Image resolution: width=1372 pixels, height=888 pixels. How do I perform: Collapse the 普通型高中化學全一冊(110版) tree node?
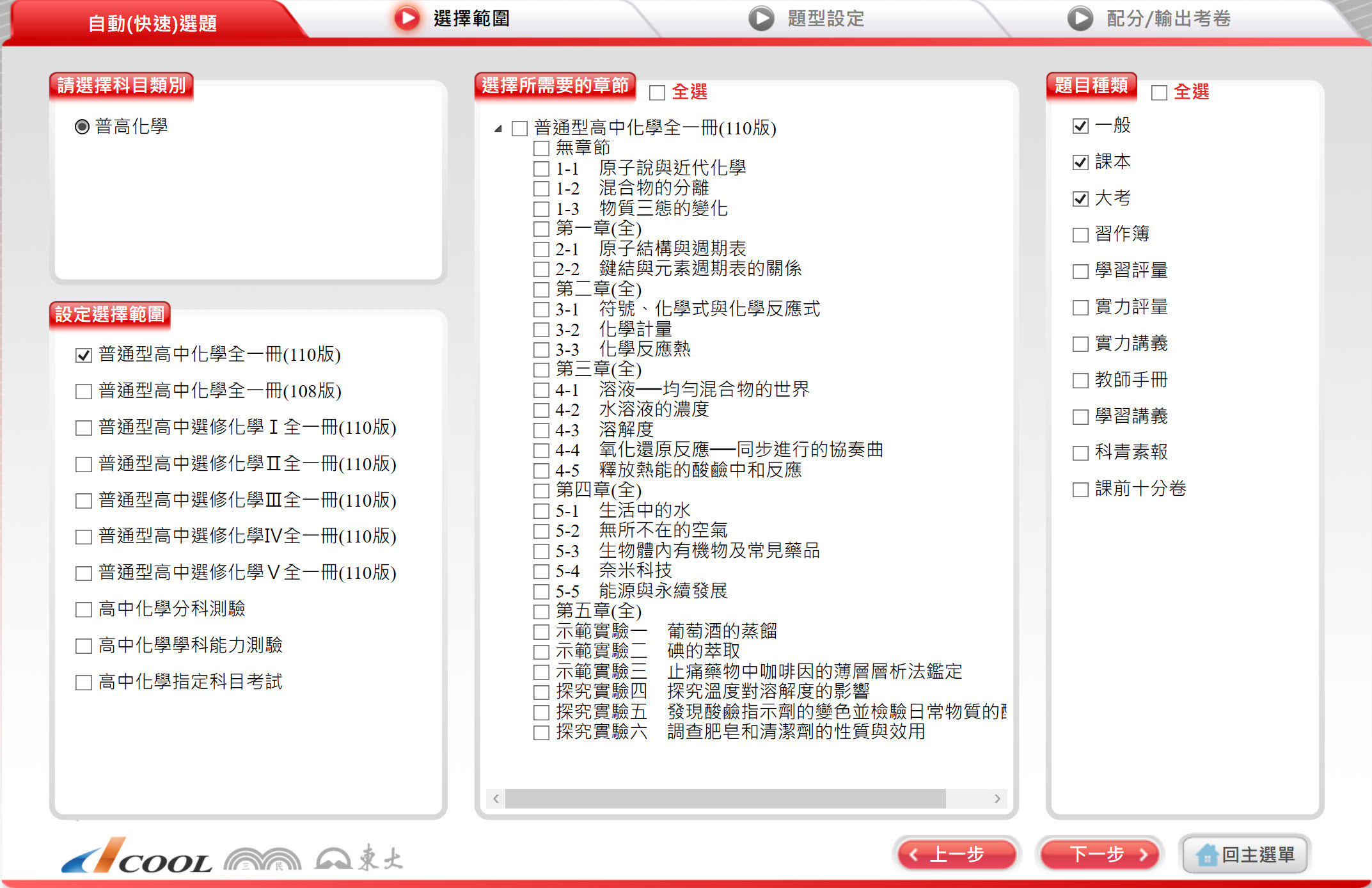coord(498,129)
